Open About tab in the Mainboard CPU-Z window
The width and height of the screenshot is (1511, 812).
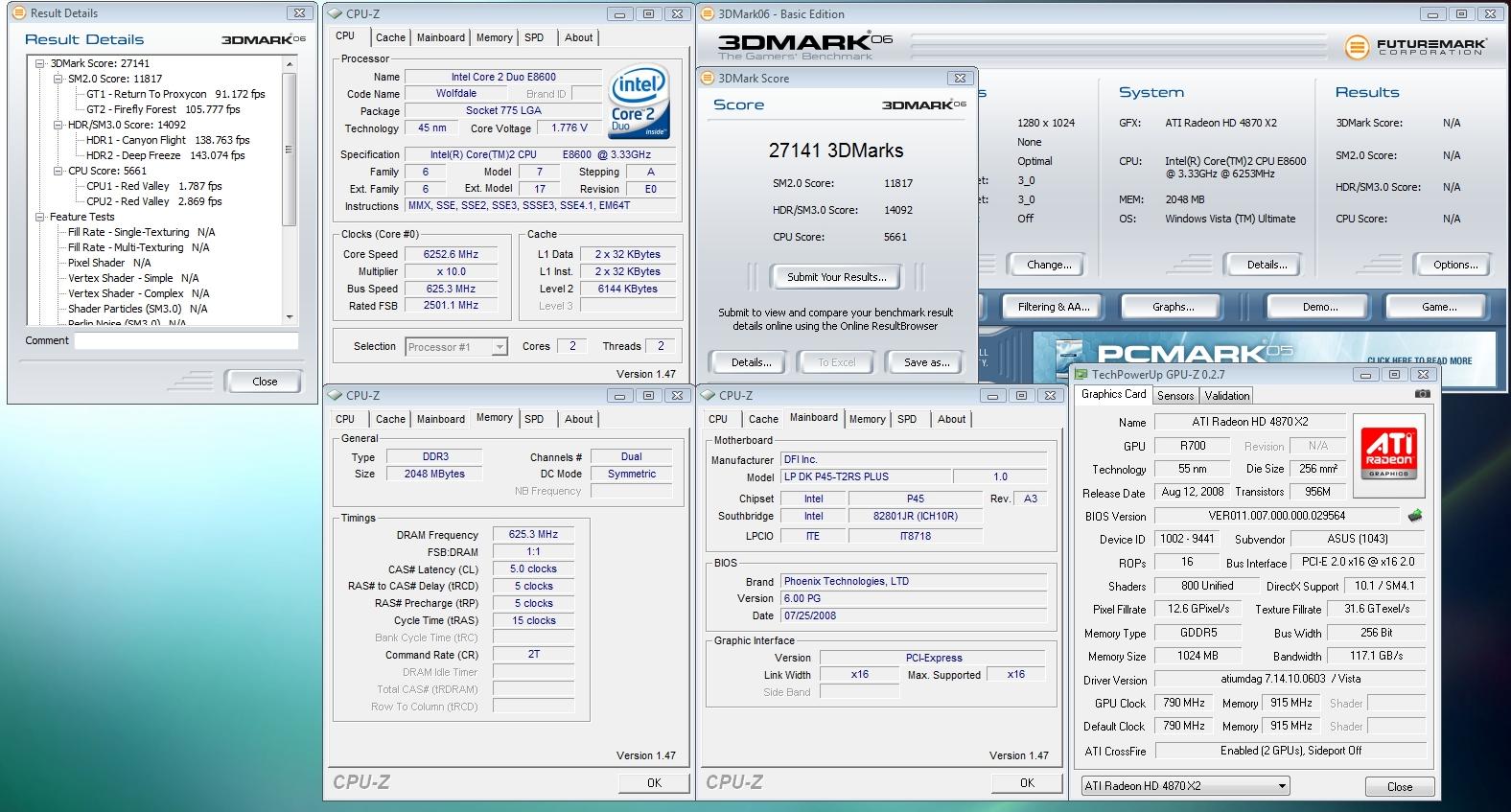pos(951,419)
